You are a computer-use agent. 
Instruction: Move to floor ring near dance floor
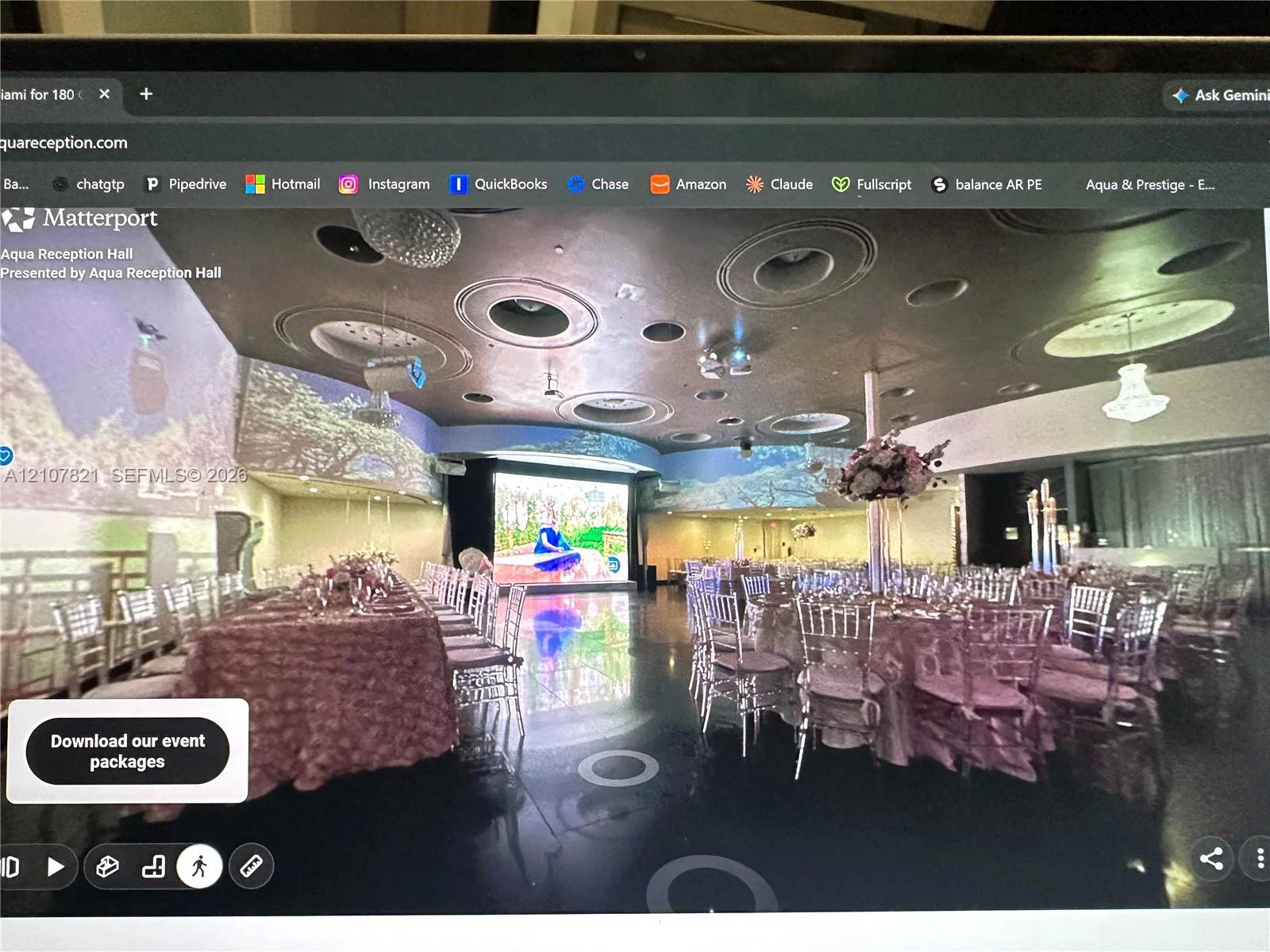click(618, 767)
